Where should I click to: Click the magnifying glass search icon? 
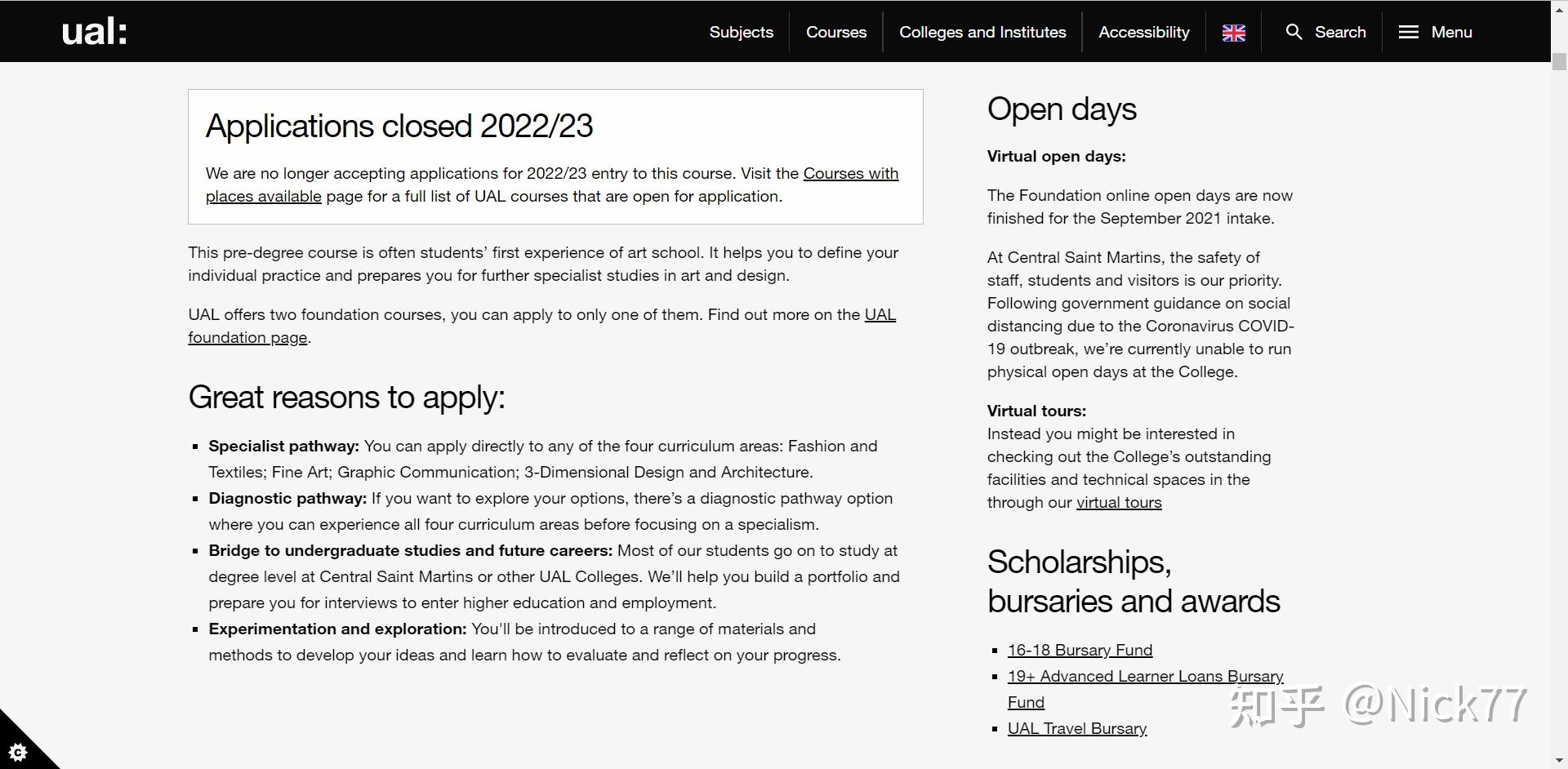[x=1294, y=32]
